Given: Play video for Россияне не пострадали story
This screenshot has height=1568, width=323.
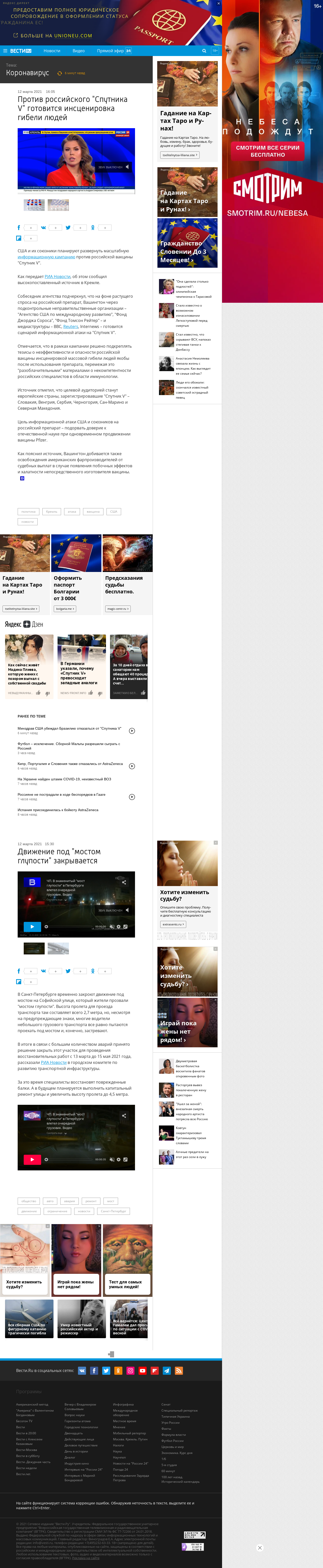Looking at the screenshot, I should [132, 797].
